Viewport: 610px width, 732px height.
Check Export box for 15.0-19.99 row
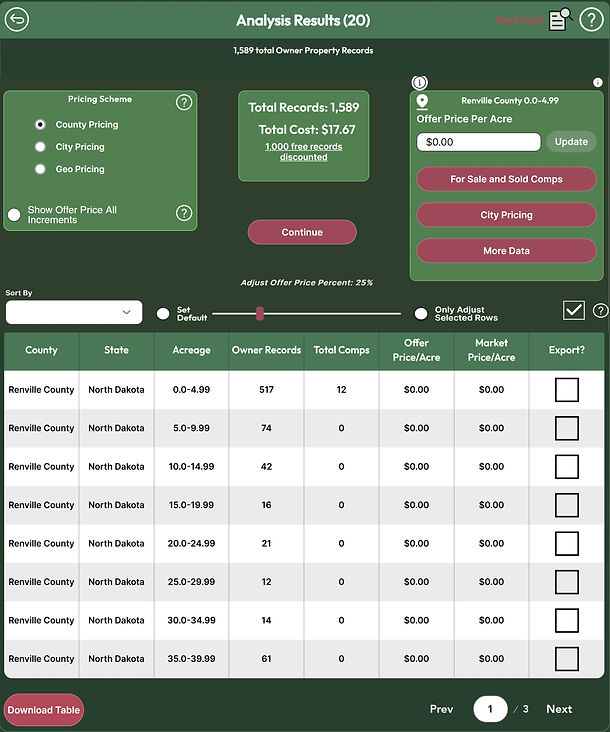[567, 505]
